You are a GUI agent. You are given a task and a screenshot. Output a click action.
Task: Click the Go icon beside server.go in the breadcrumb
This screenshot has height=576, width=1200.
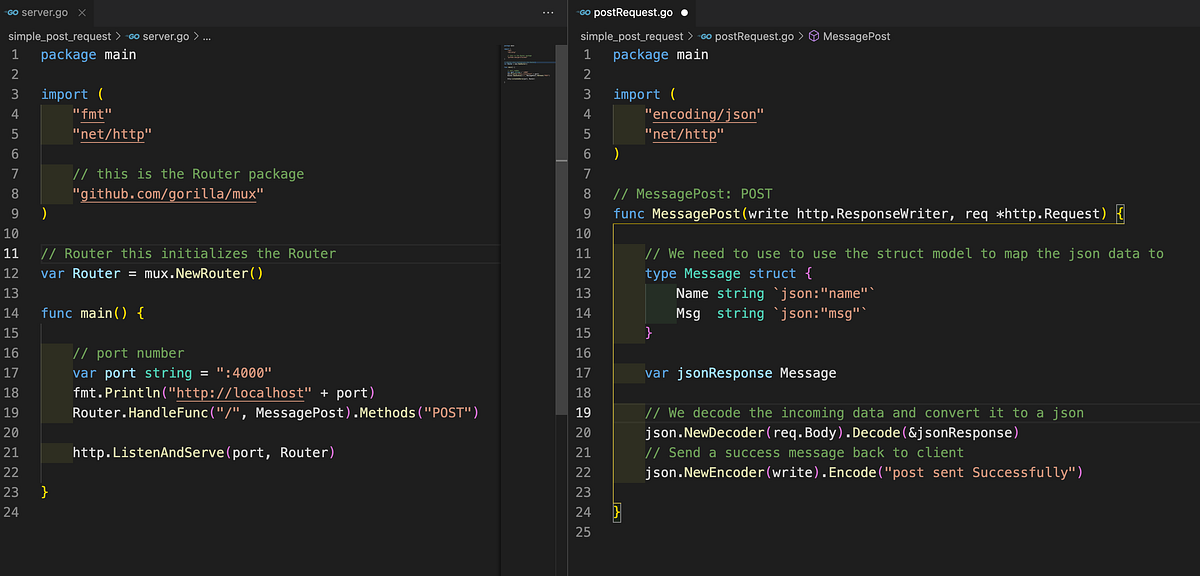tap(133, 36)
